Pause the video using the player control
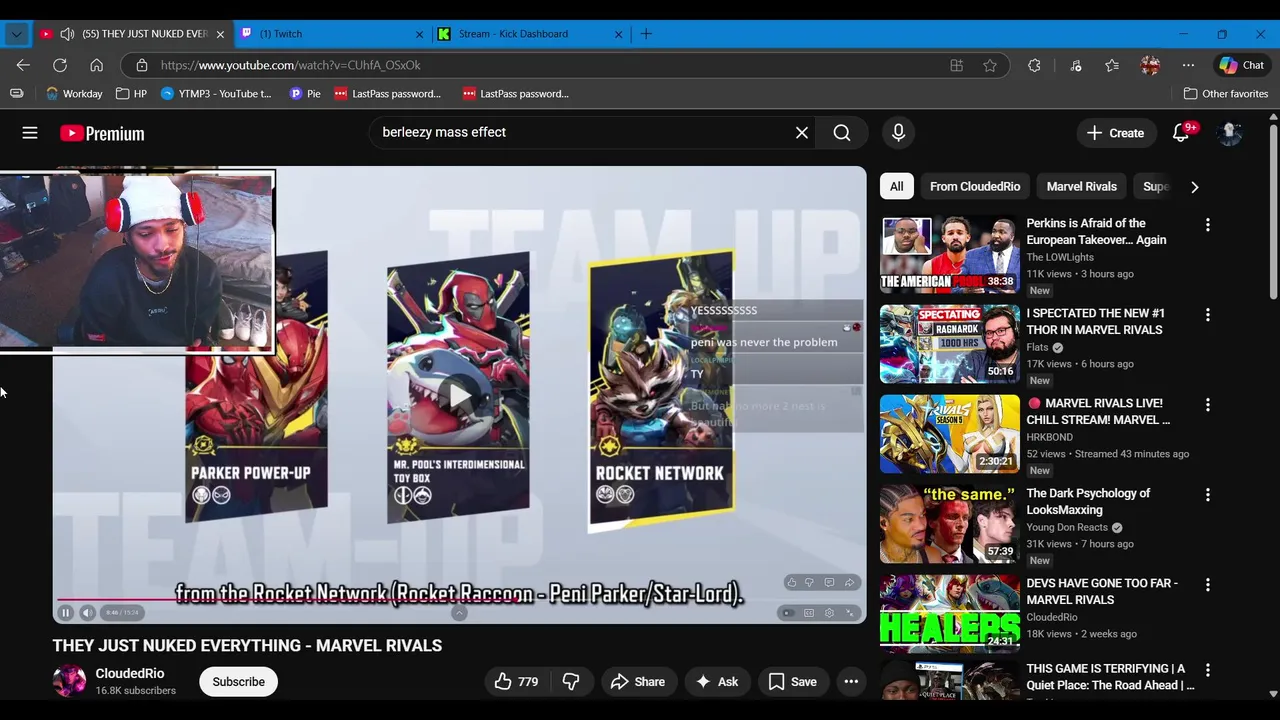 point(66,613)
